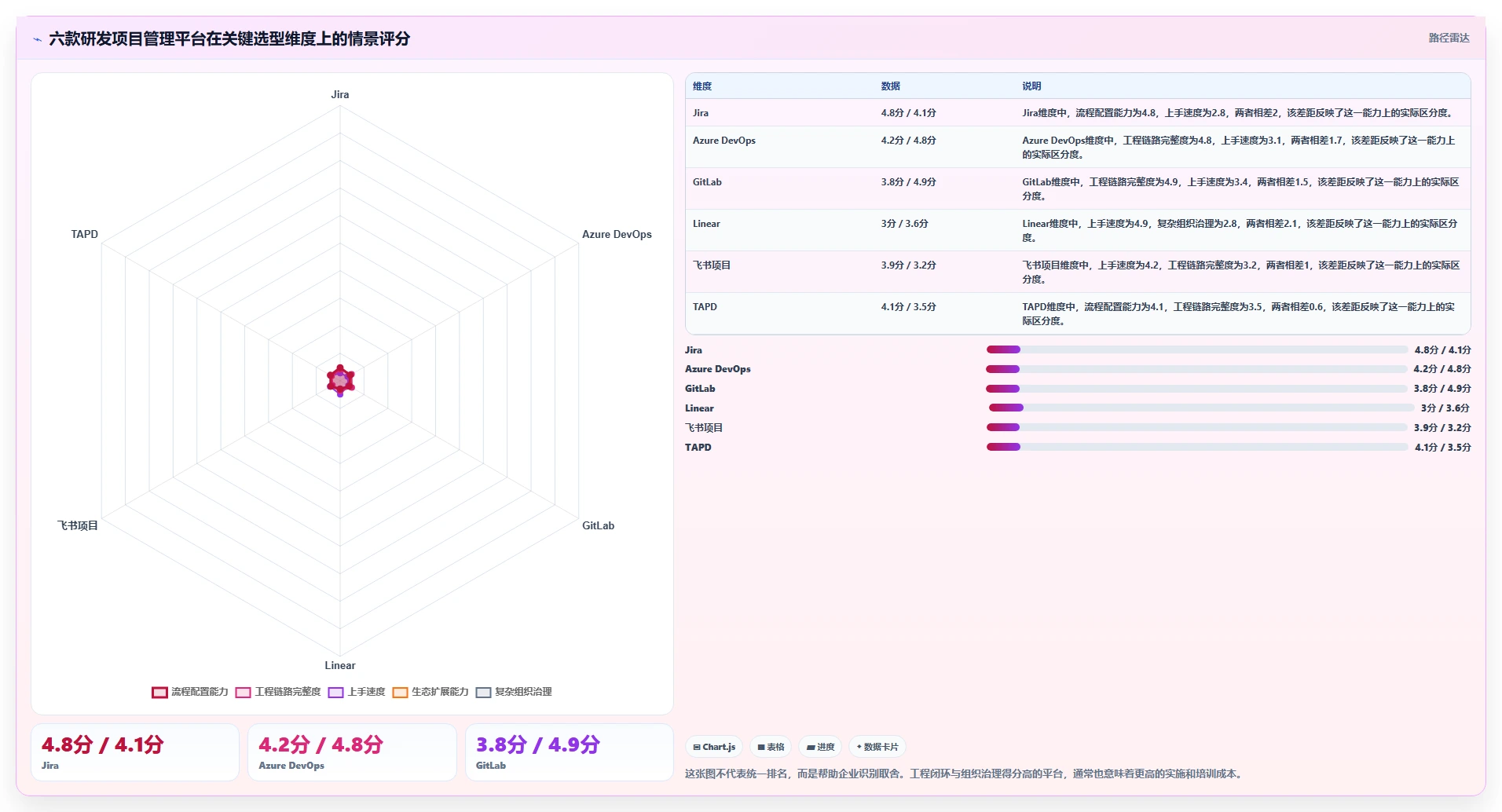Click the 表格 tag chip
This screenshot has height=812, width=1502.
tap(771, 747)
